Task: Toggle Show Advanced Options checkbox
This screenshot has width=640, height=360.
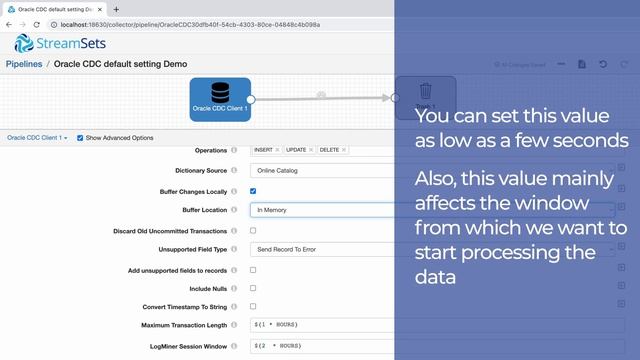Action: tap(80, 138)
